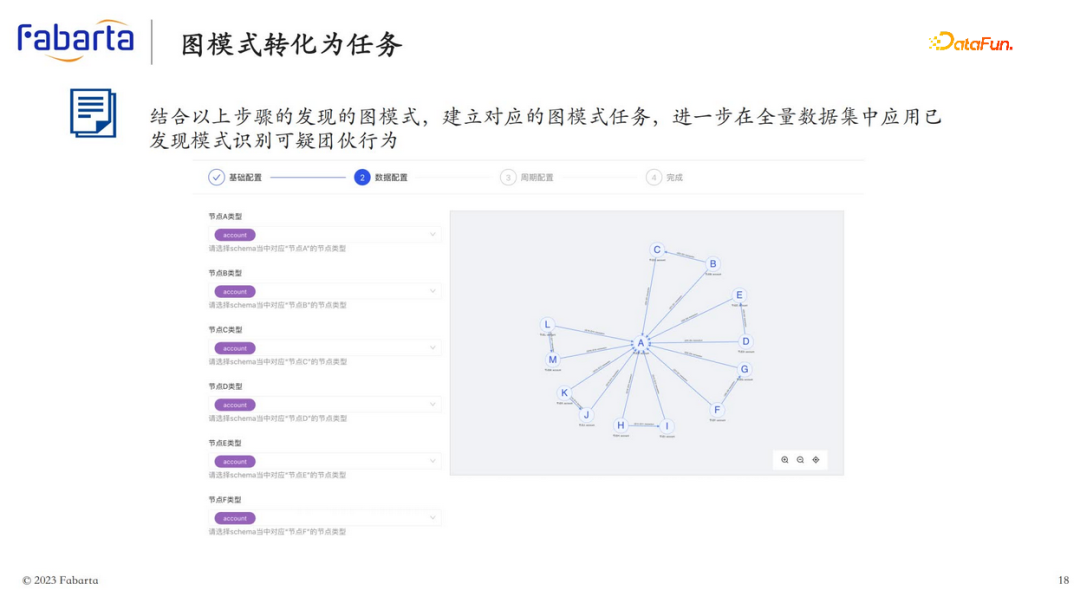Click the Fabarta logo
This screenshot has width=1080, height=590.
tap(75, 40)
